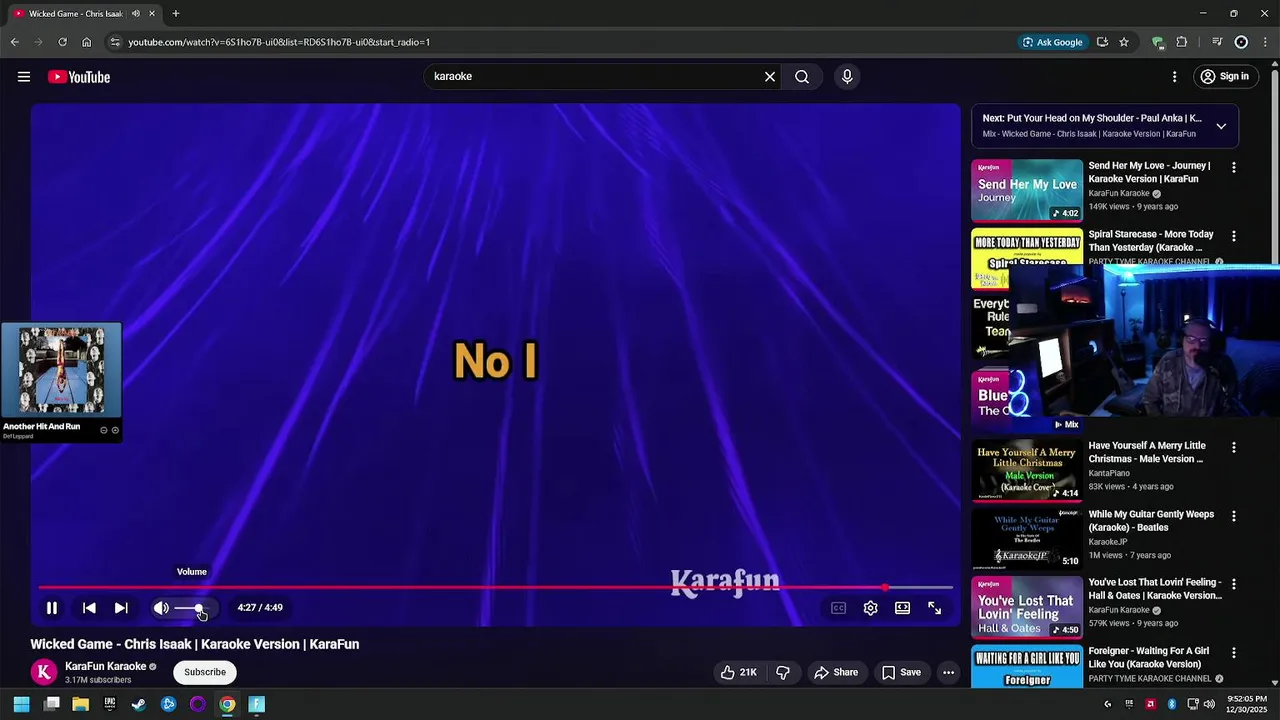Open Send Her My Love thumbnail
This screenshot has width=1280, height=720.
(x=1027, y=190)
